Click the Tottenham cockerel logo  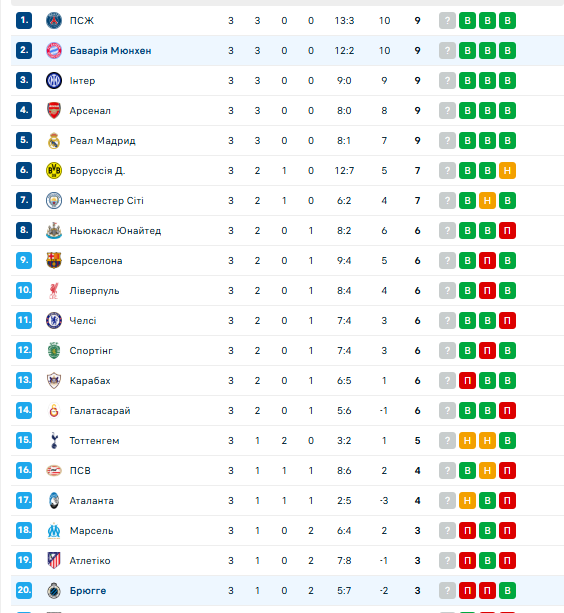coord(54,441)
